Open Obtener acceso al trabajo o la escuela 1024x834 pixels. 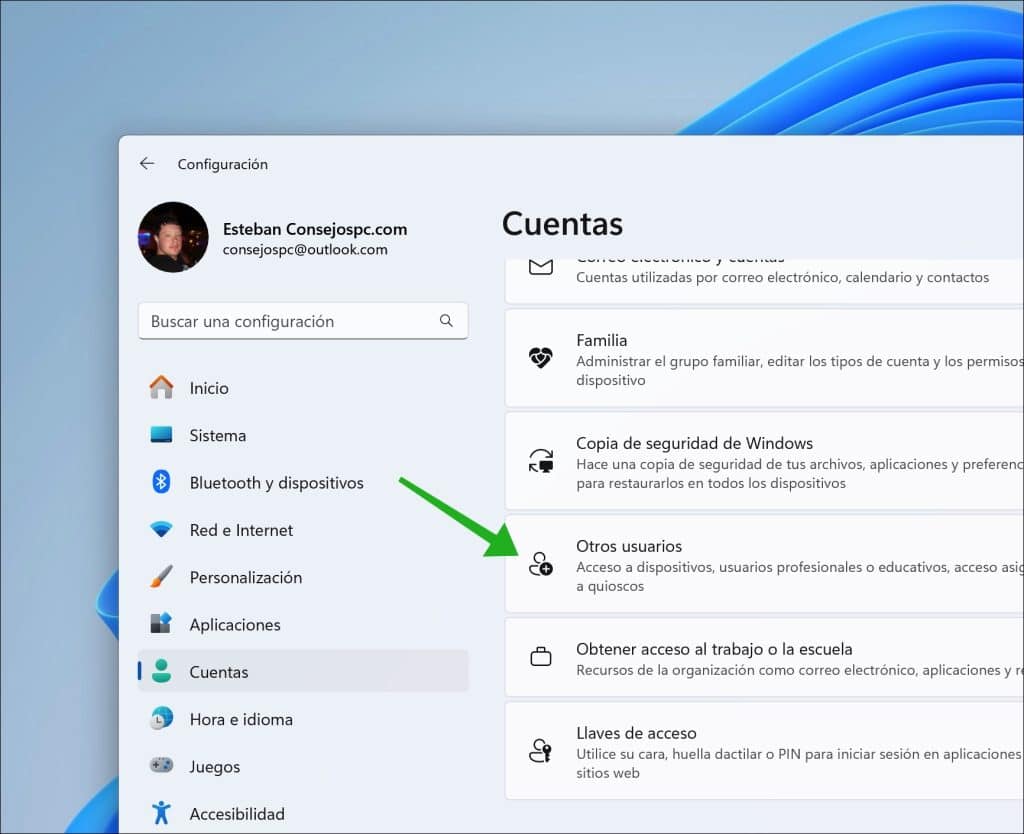pos(765,658)
